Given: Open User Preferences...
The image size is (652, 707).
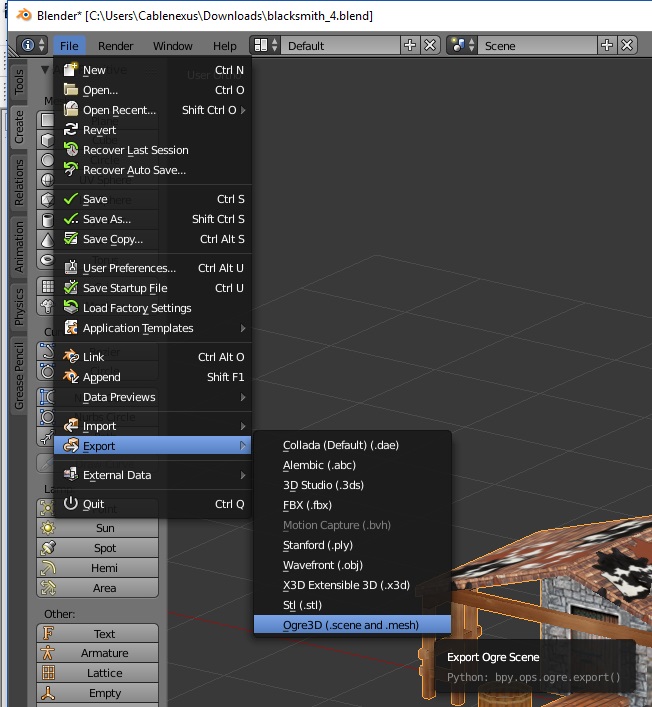Looking at the screenshot, I should [153, 268].
